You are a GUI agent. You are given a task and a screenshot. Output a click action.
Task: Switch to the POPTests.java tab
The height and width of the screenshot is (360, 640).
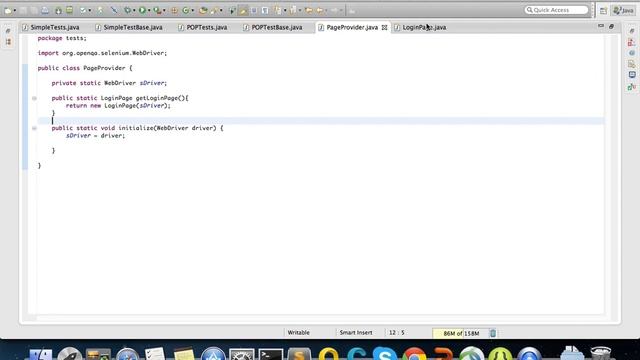point(207,27)
